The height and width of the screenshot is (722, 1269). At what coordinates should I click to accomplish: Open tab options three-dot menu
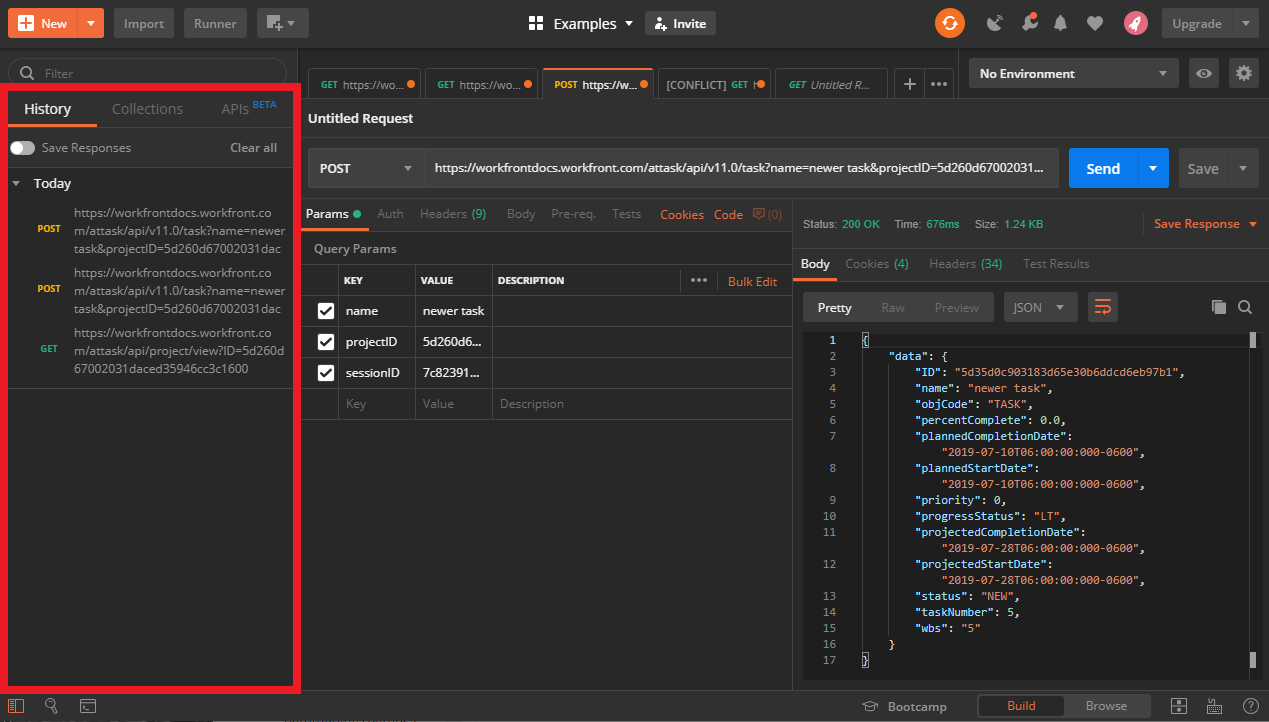pos(939,85)
